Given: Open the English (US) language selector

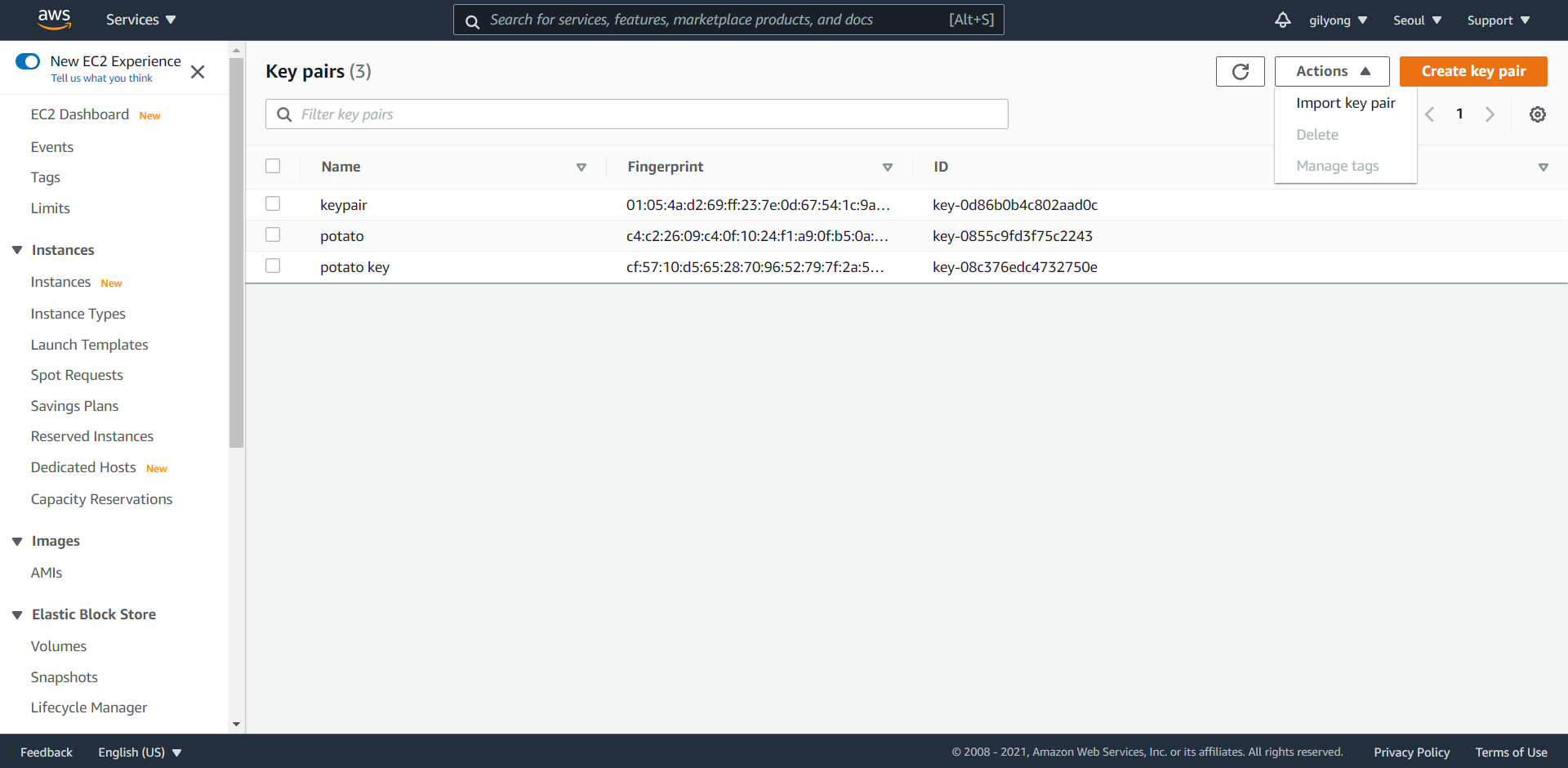Looking at the screenshot, I should tap(140, 752).
